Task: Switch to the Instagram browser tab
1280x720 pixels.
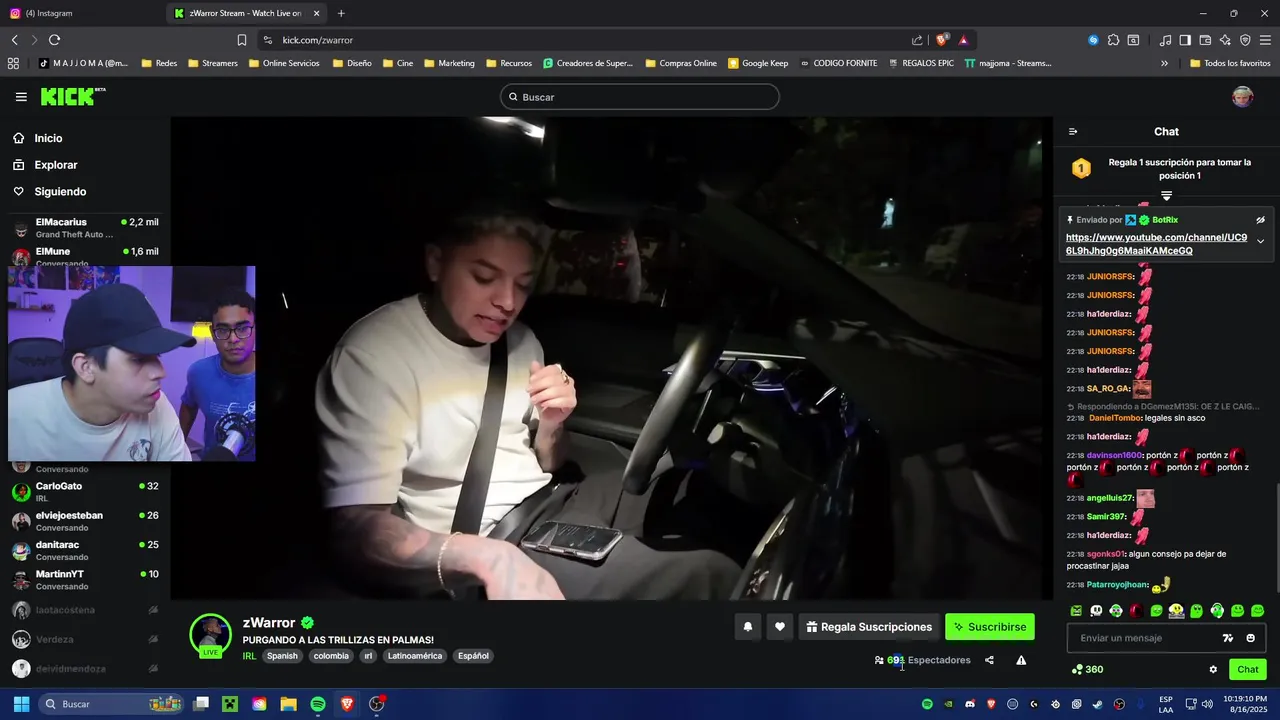Action: tap(80, 13)
